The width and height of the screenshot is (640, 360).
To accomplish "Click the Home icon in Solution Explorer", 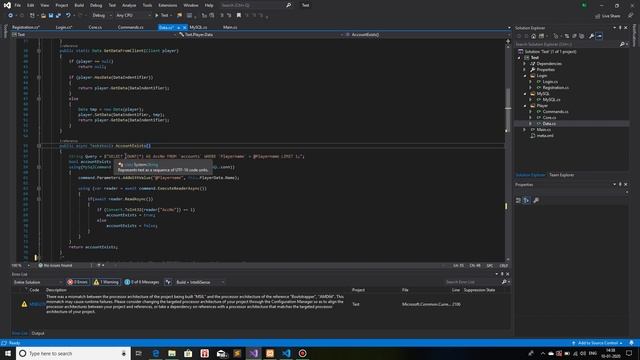I will [533, 36].
